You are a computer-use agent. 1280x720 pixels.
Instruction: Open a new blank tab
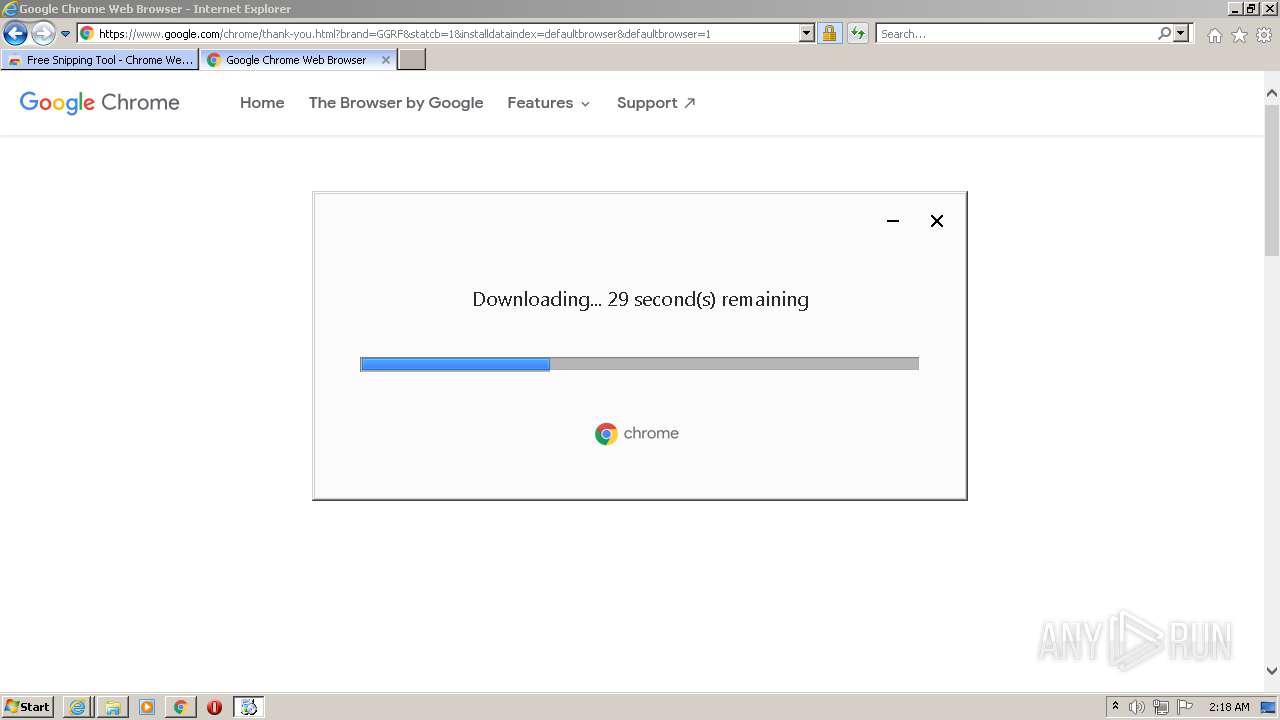[412, 60]
